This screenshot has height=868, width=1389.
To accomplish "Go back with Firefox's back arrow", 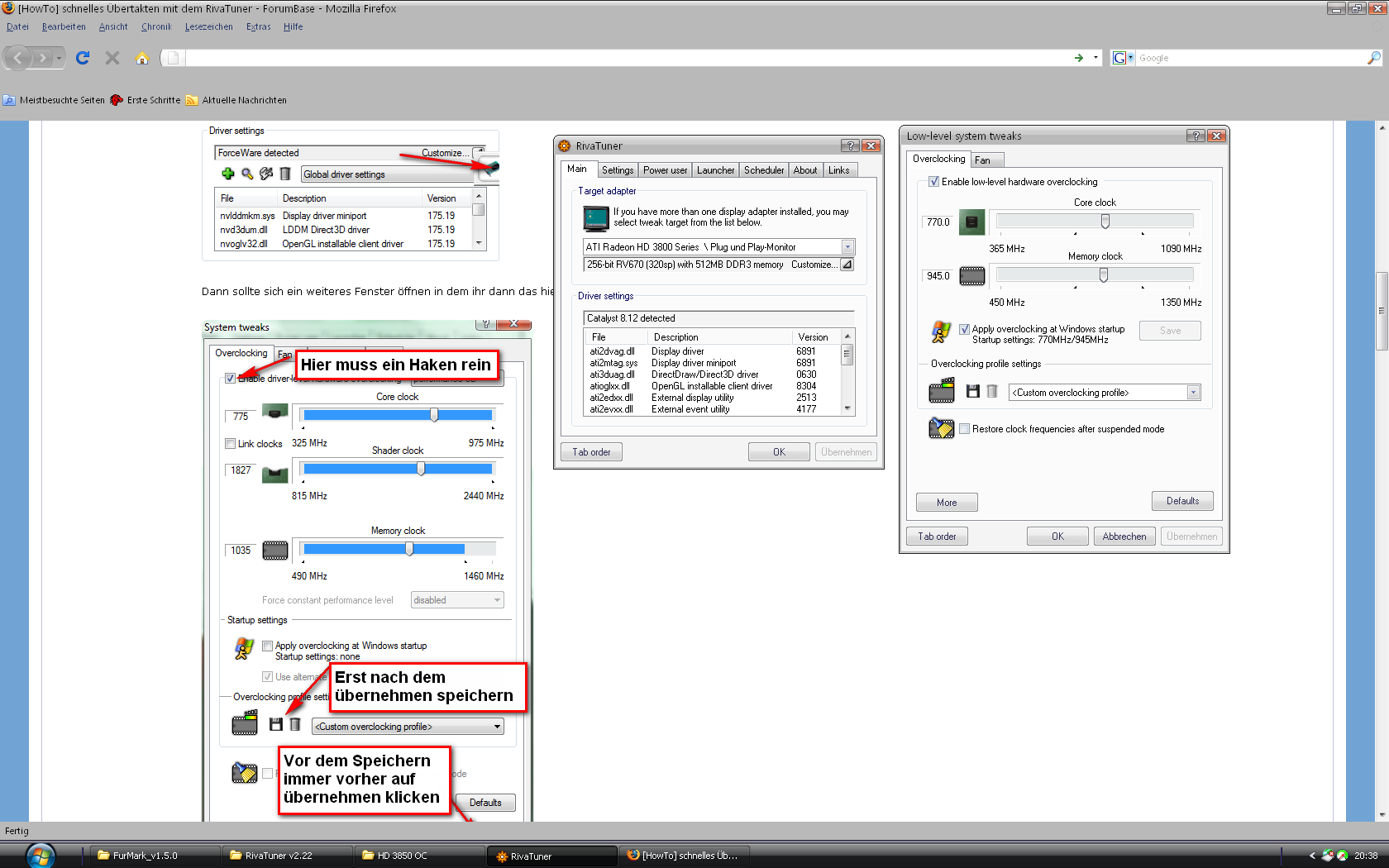I will 18,58.
